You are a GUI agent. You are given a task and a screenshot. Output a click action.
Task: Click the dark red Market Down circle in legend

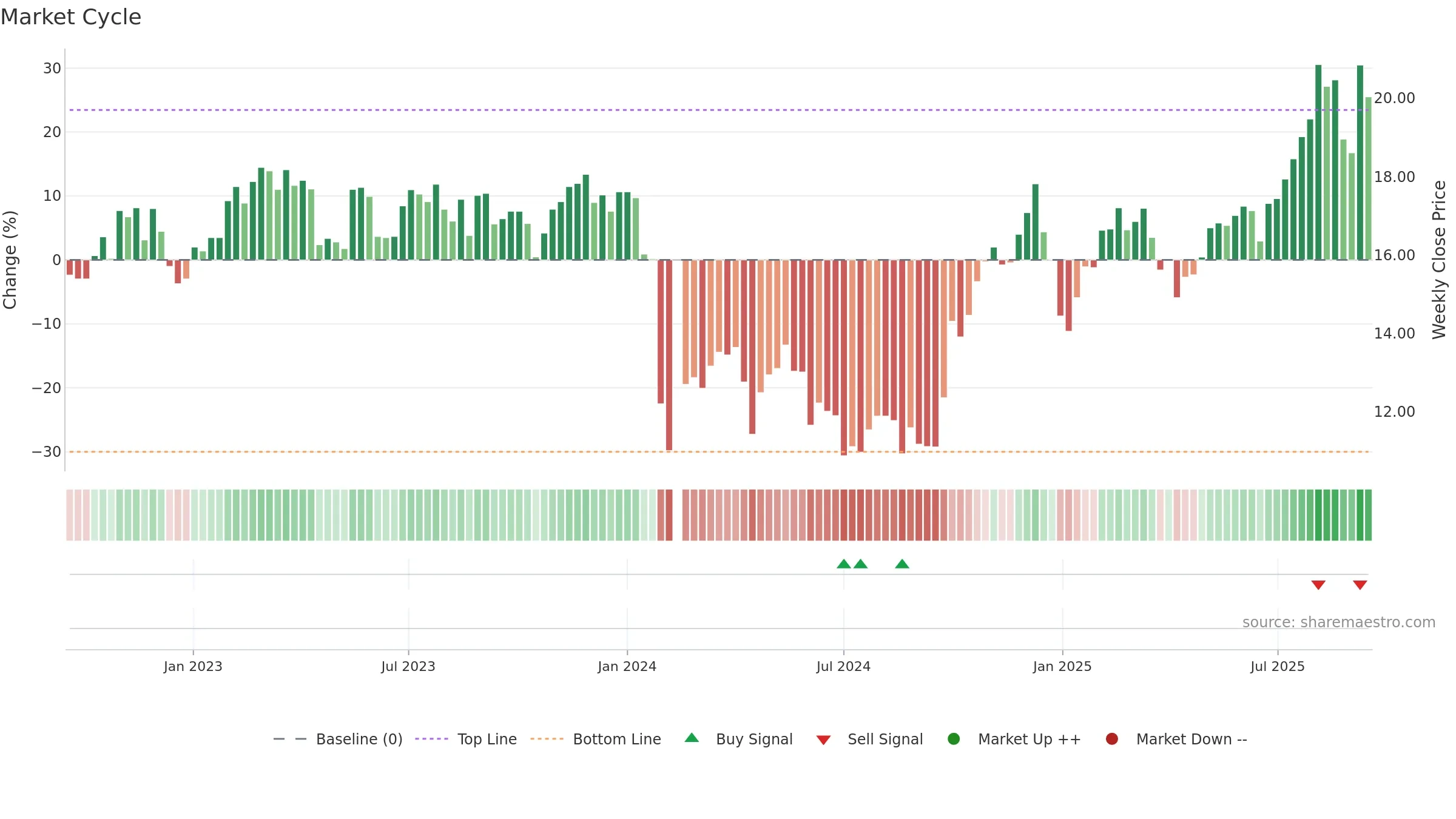1112,739
